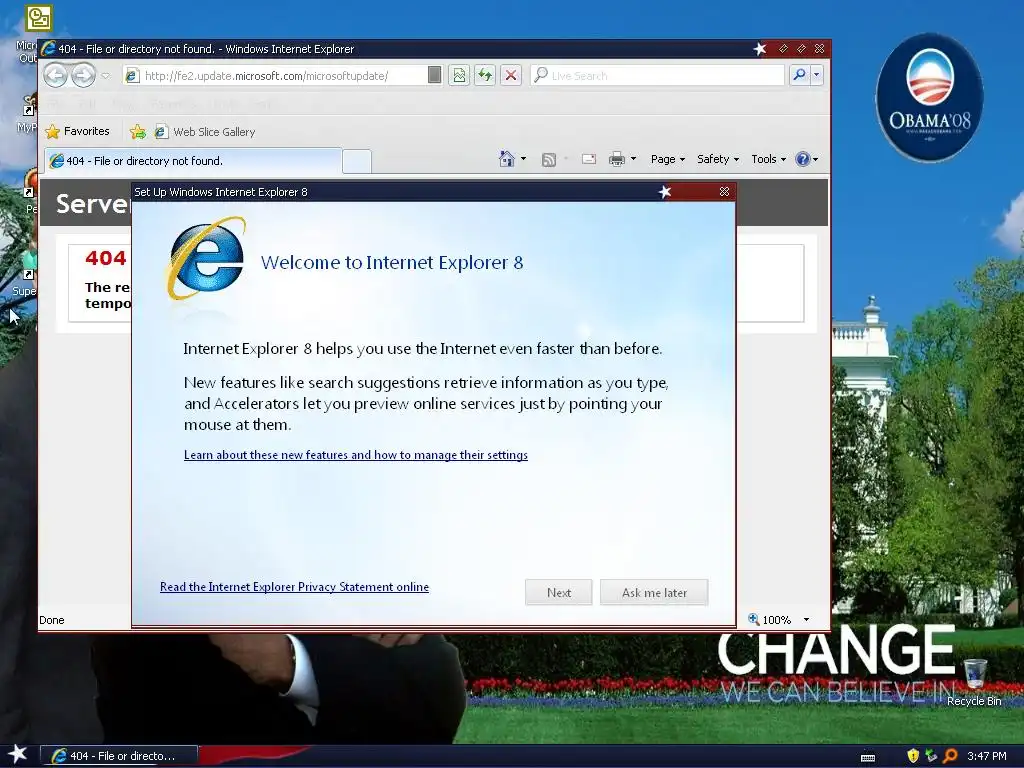The image size is (1024, 768).
Task: Click the star icon on IE window title bar
Action: tap(760, 48)
